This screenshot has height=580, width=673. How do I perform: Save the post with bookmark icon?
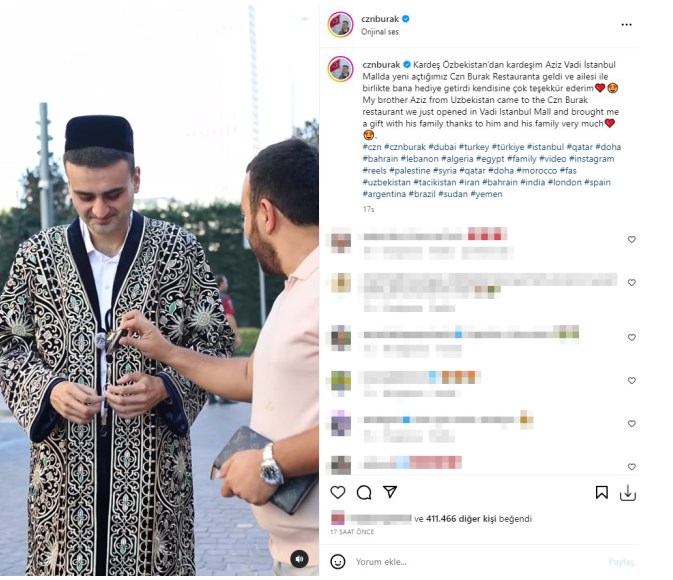pos(602,492)
